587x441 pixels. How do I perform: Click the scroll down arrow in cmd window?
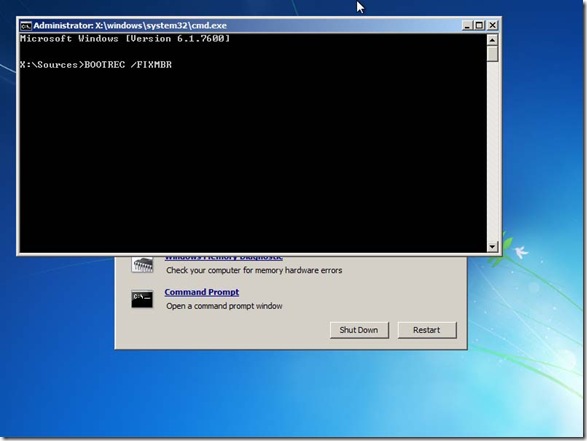click(x=492, y=247)
